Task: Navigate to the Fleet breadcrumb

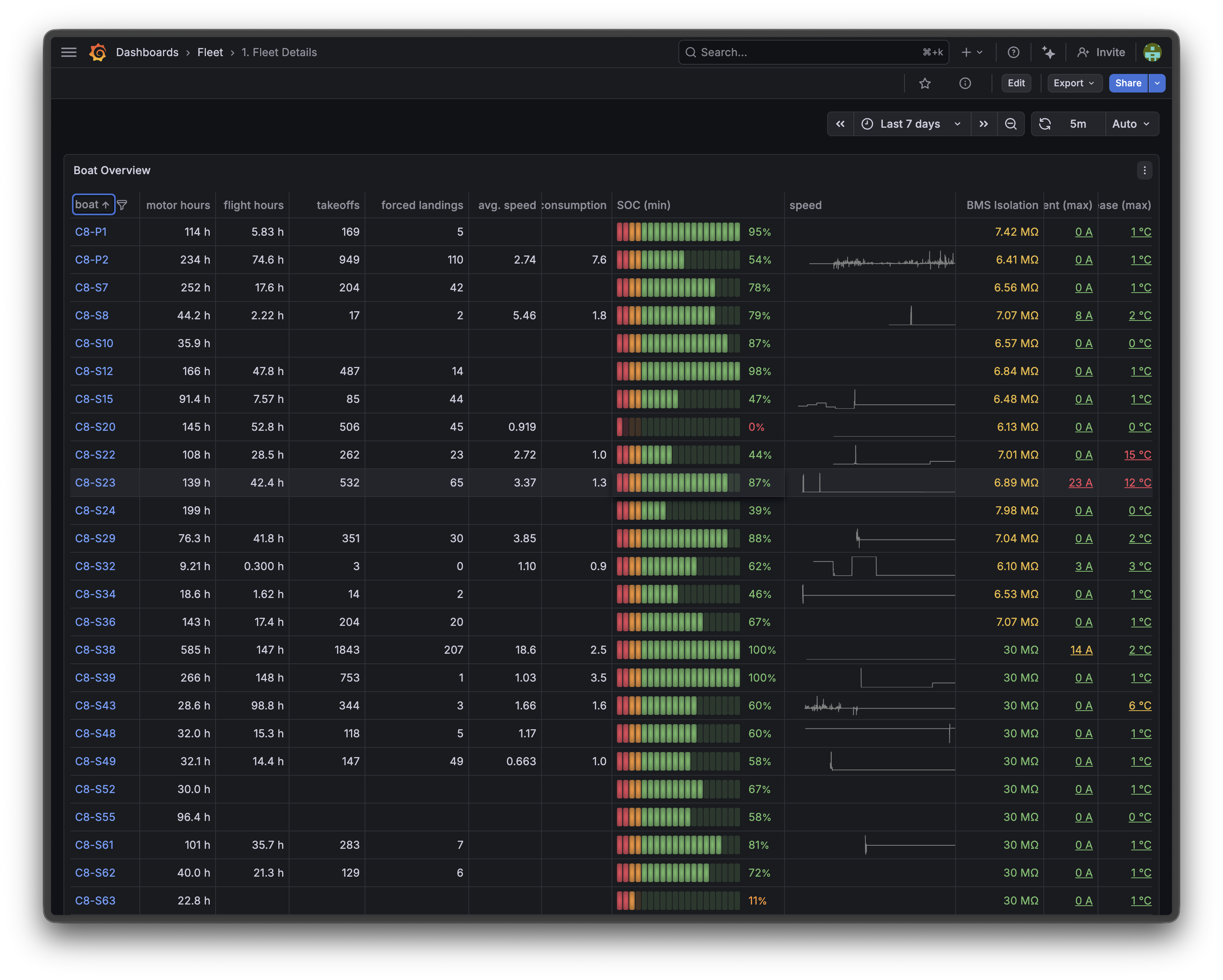Action: pos(210,52)
